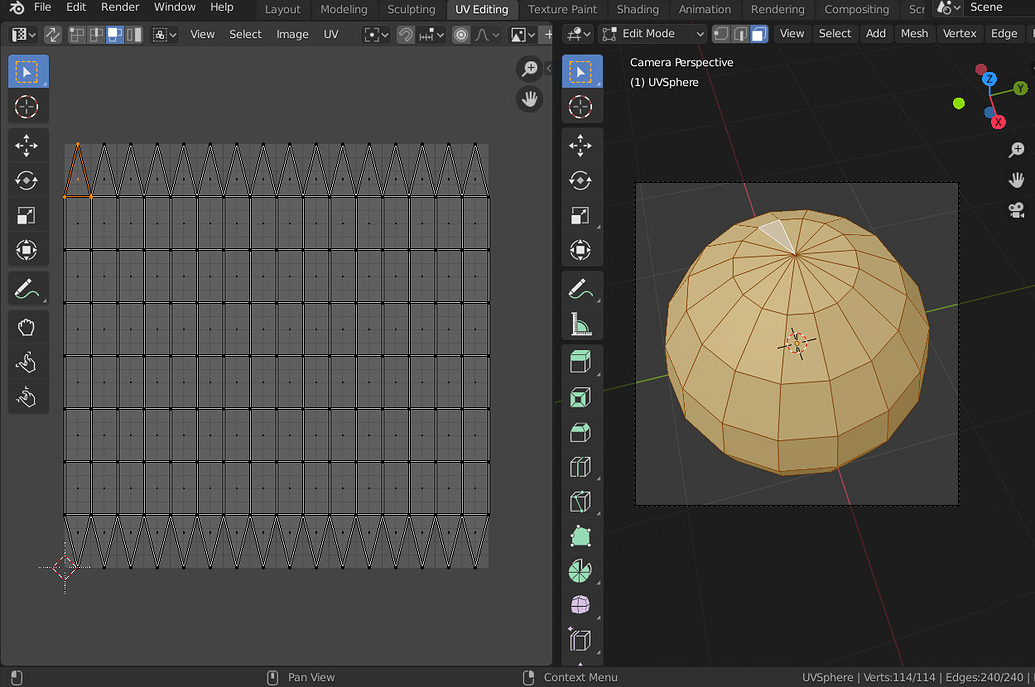Open the UV editor type dropdown

click(x=20, y=33)
